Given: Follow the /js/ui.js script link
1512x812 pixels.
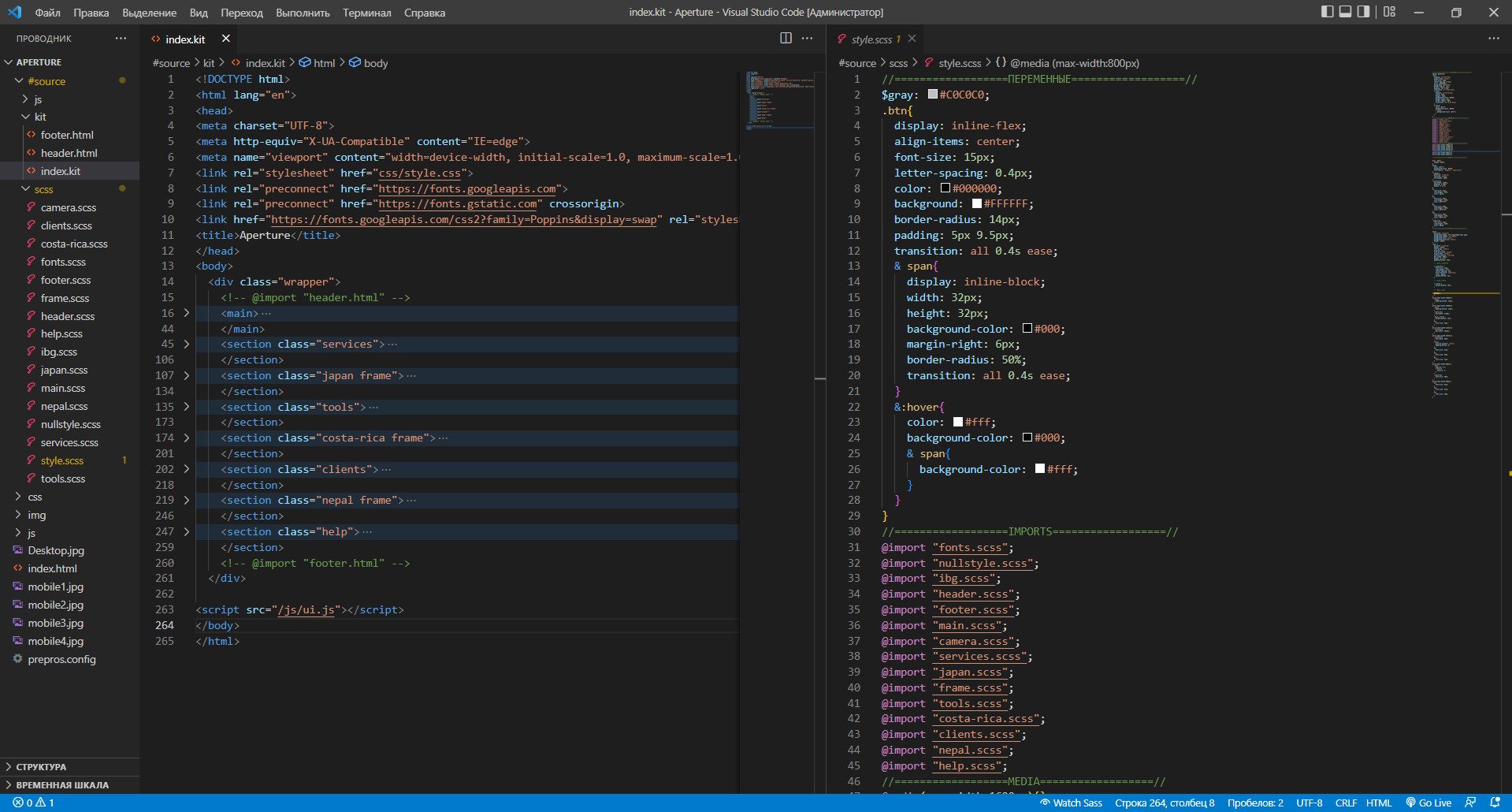Looking at the screenshot, I should tap(306, 610).
